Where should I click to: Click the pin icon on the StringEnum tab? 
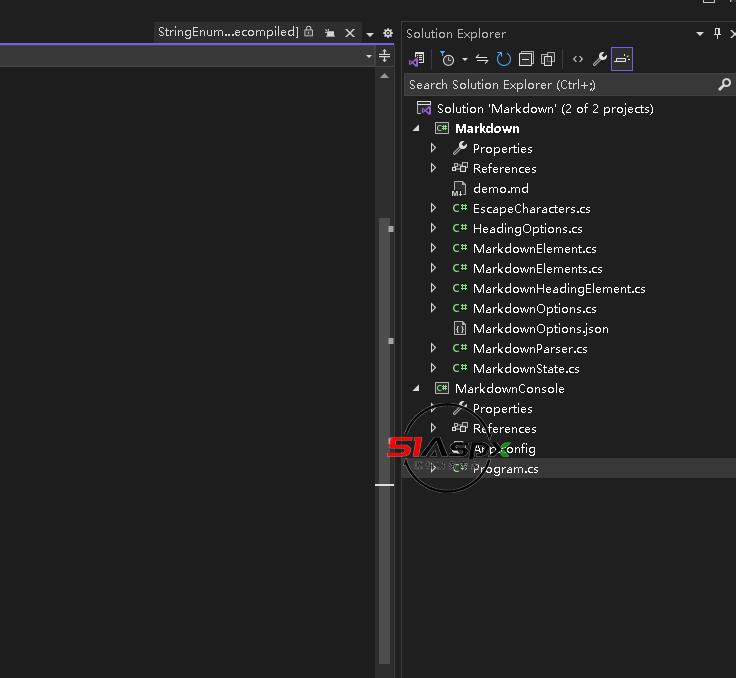(x=330, y=33)
